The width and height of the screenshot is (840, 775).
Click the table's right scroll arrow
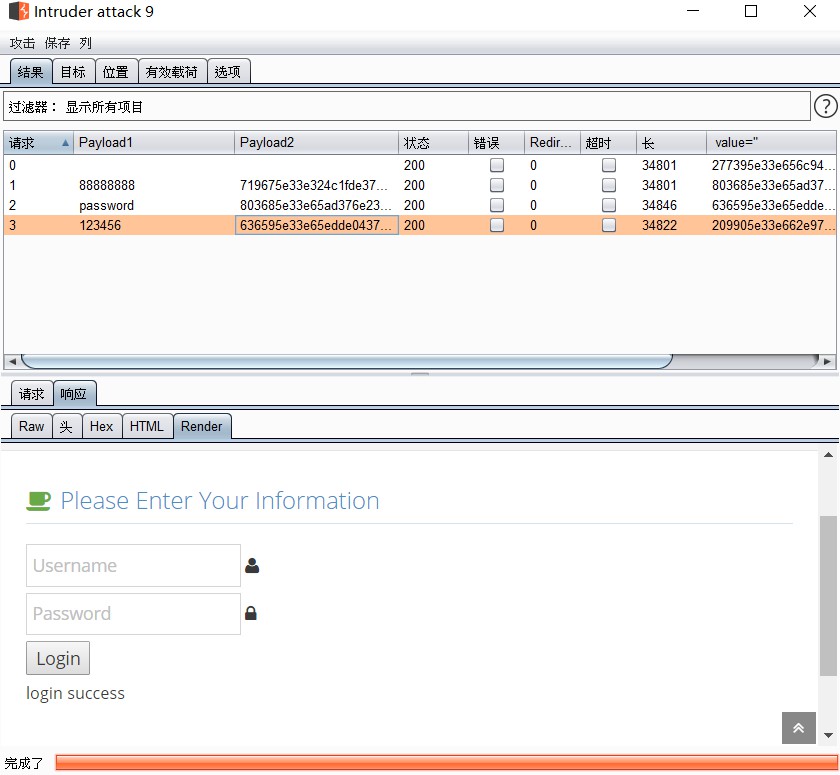click(827, 362)
